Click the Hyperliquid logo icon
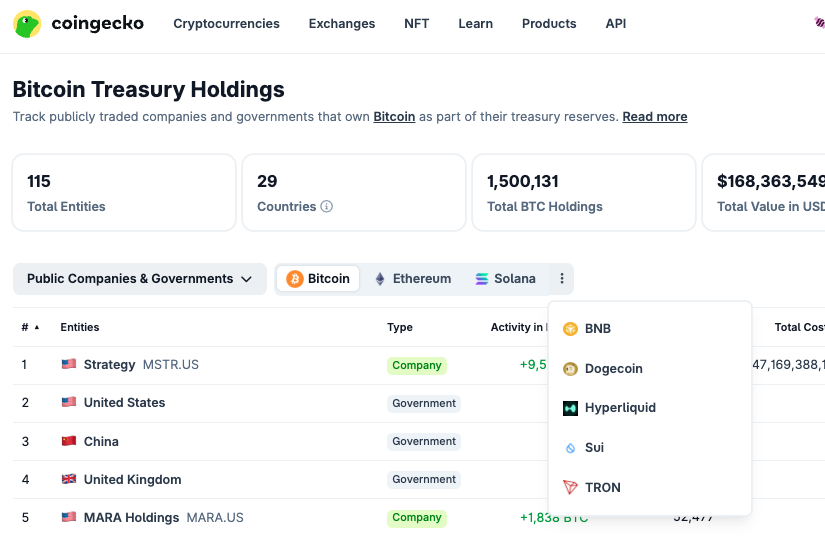The image size is (825, 537). 570,408
